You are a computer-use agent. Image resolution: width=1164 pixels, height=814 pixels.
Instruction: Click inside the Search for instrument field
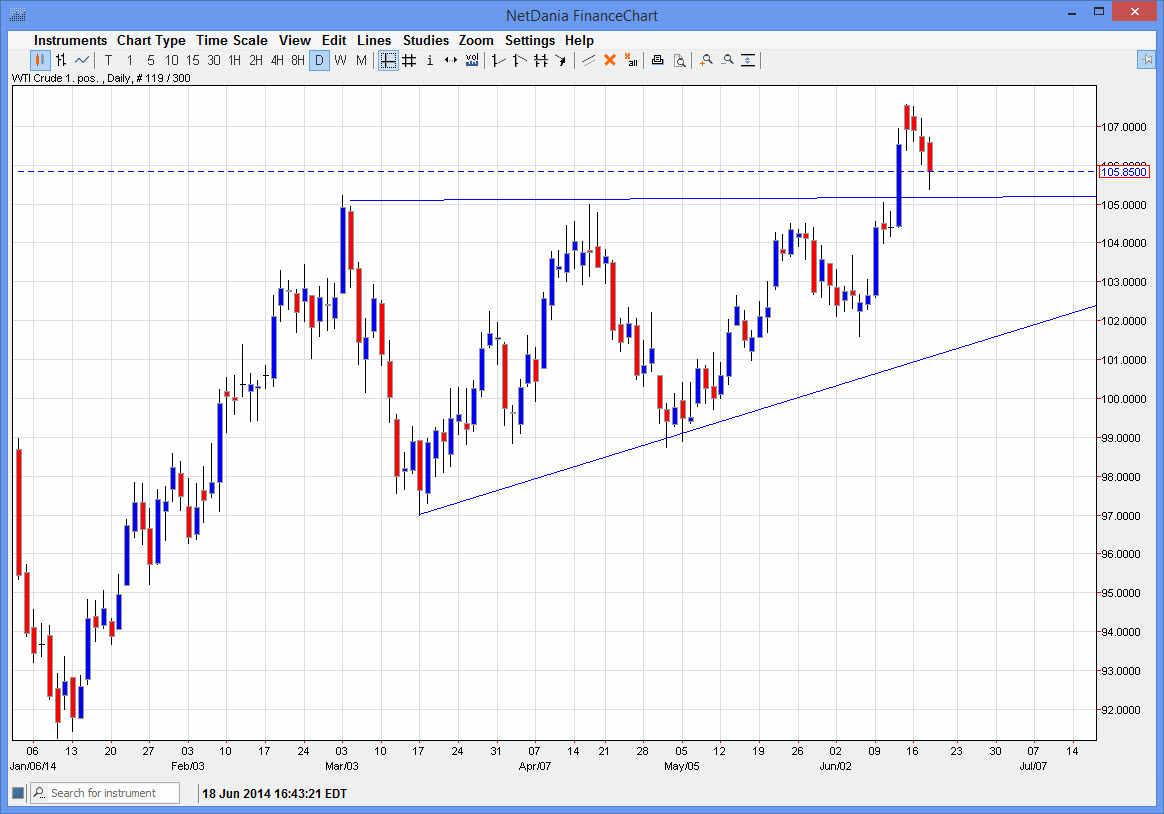105,792
